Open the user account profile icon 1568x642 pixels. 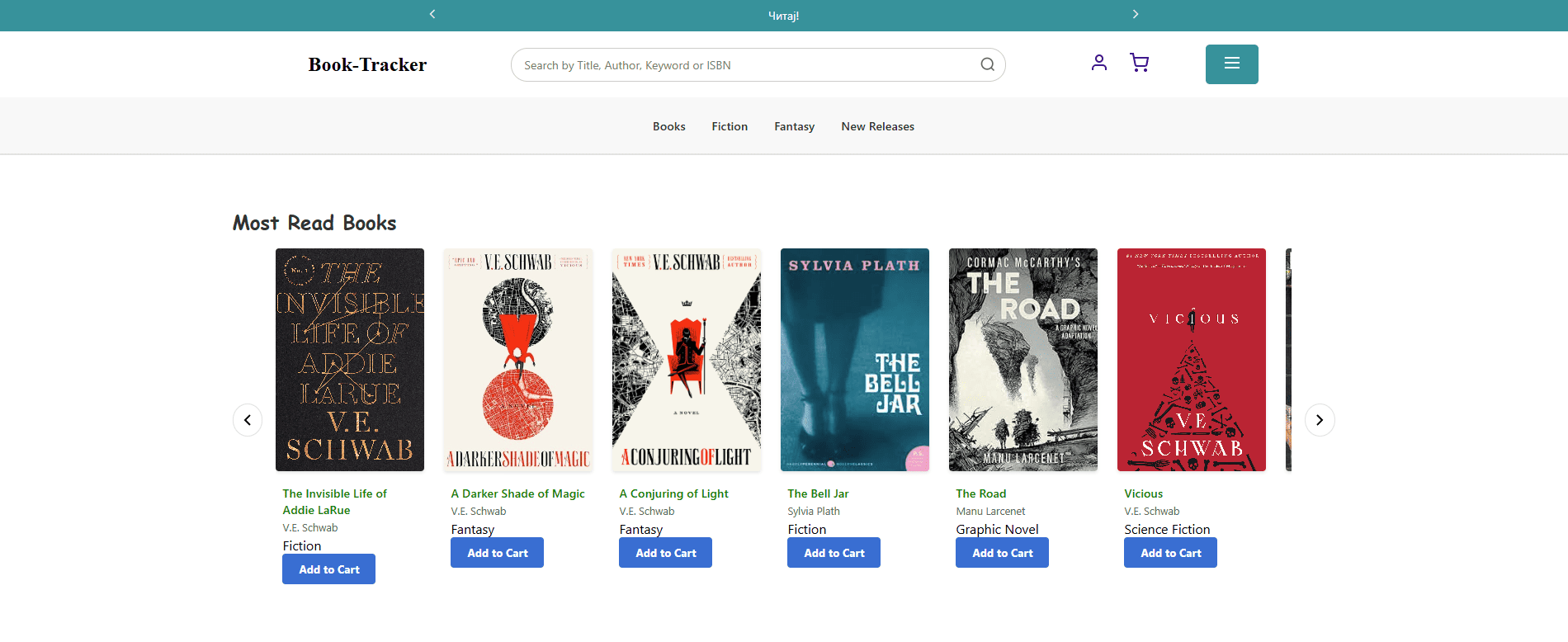[x=1098, y=63]
